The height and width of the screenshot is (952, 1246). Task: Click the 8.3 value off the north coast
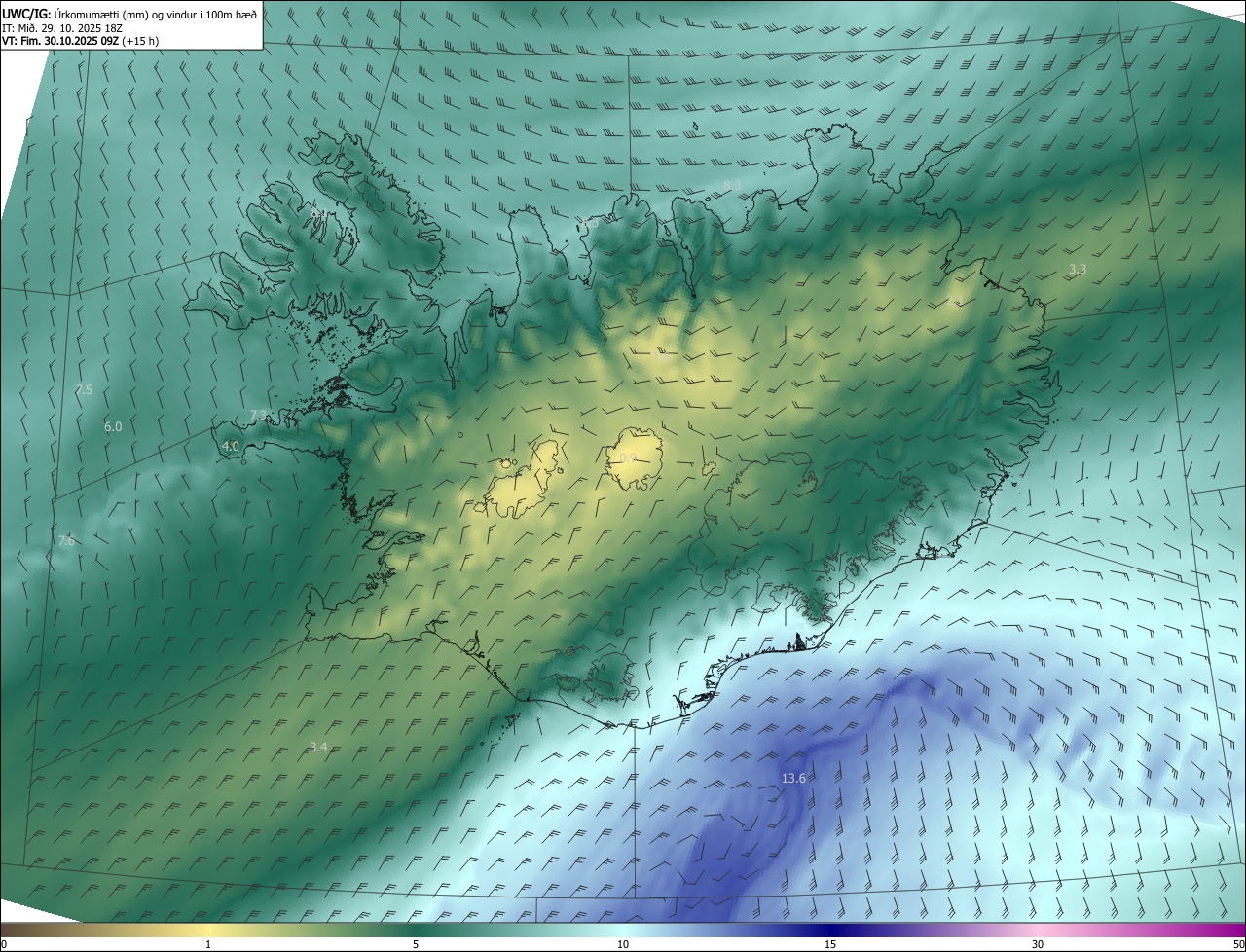click(x=732, y=185)
